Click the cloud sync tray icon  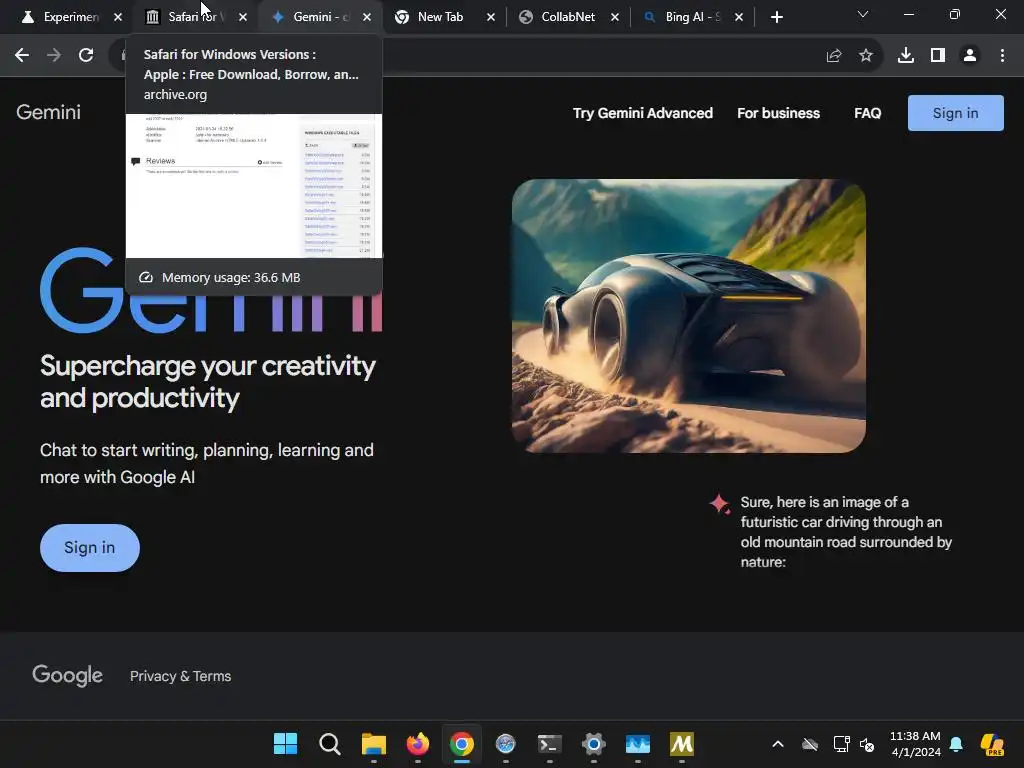click(x=810, y=744)
